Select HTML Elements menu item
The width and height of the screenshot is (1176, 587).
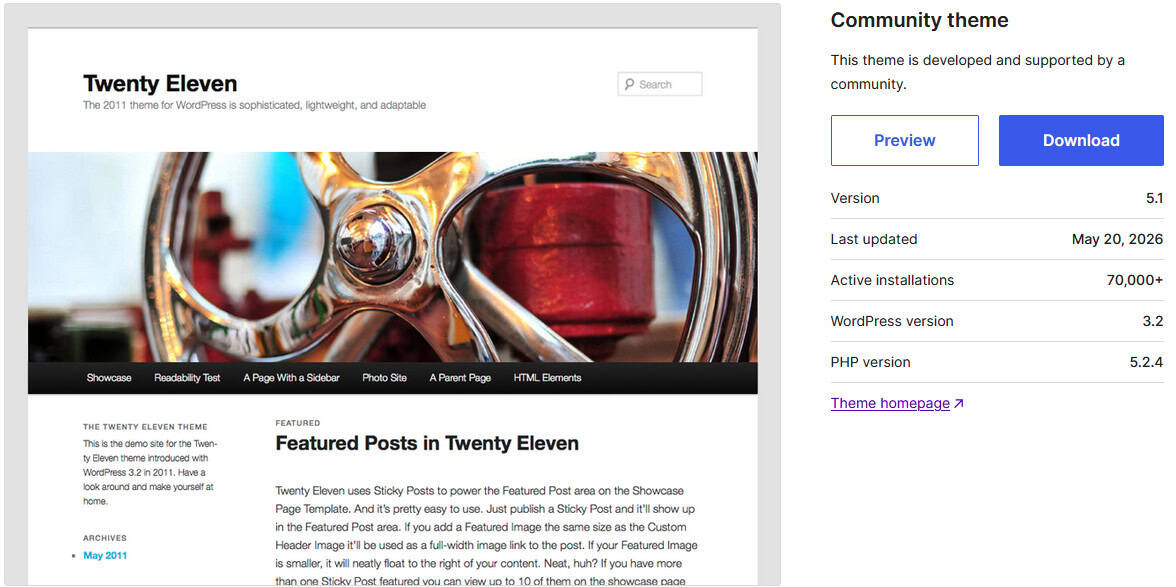(548, 378)
